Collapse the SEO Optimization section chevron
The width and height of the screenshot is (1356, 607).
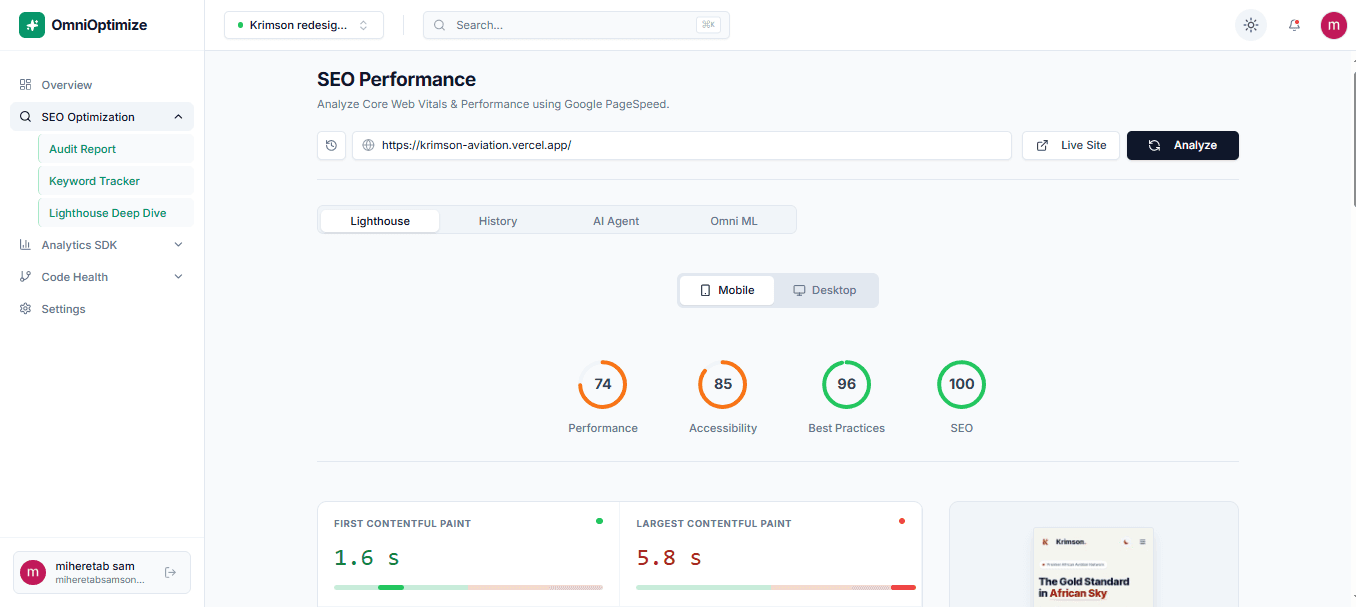(x=178, y=117)
